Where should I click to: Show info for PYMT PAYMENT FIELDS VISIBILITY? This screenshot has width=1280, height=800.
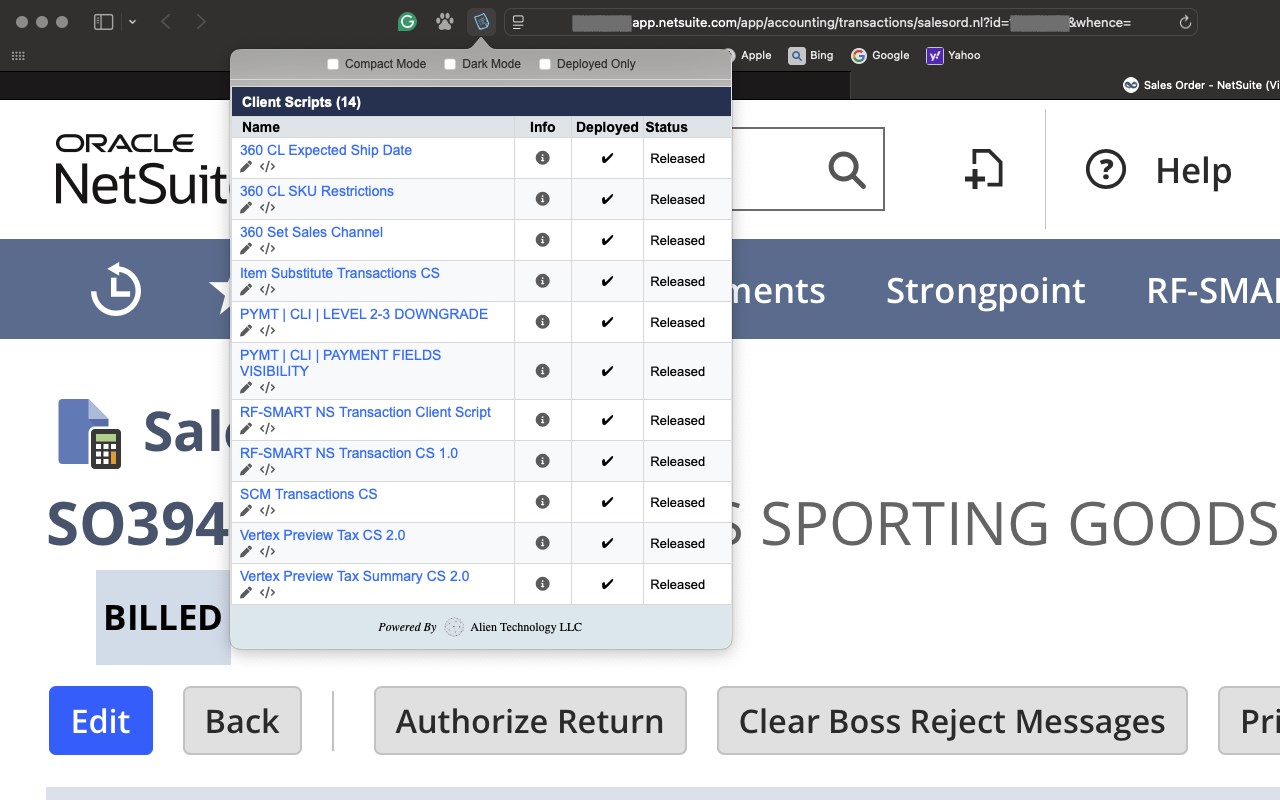[543, 371]
